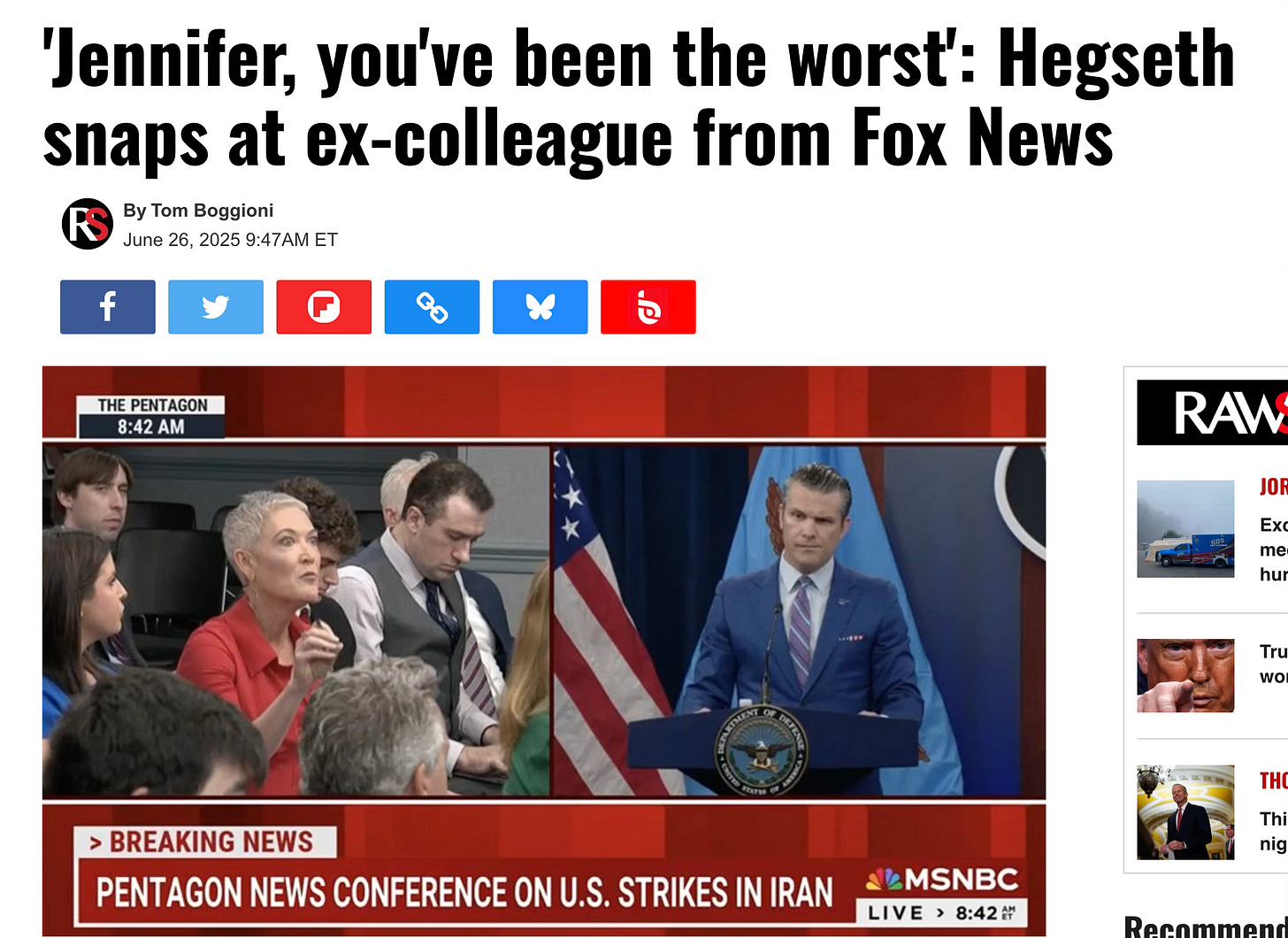The height and width of the screenshot is (938, 1288).
Task: Open the sidebar story starting 'Tru'
Action: [x=1274, y=664]
